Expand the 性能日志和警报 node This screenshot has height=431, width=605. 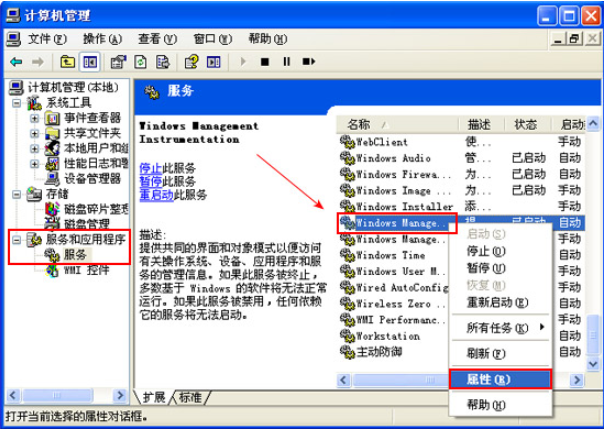coord(34,164)
